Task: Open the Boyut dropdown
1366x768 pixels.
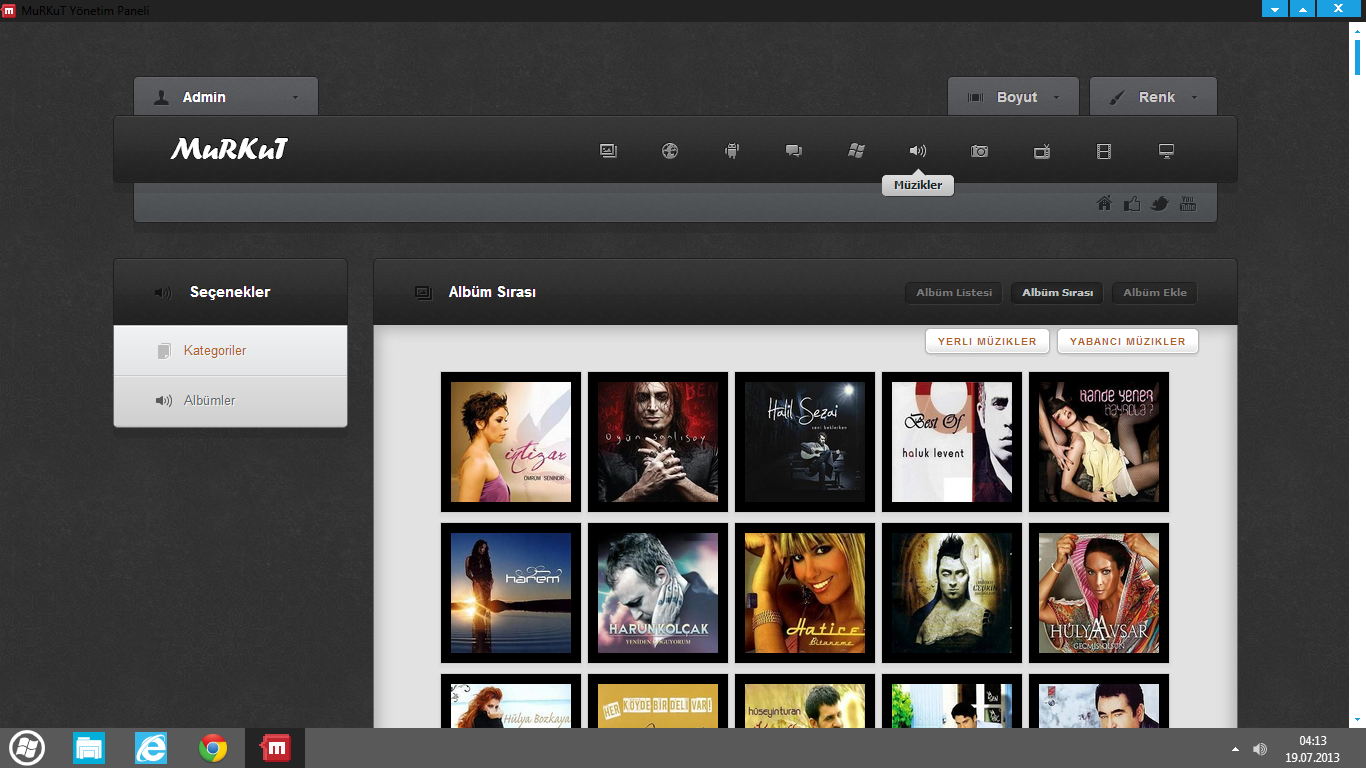Action: pos(1013,97)
